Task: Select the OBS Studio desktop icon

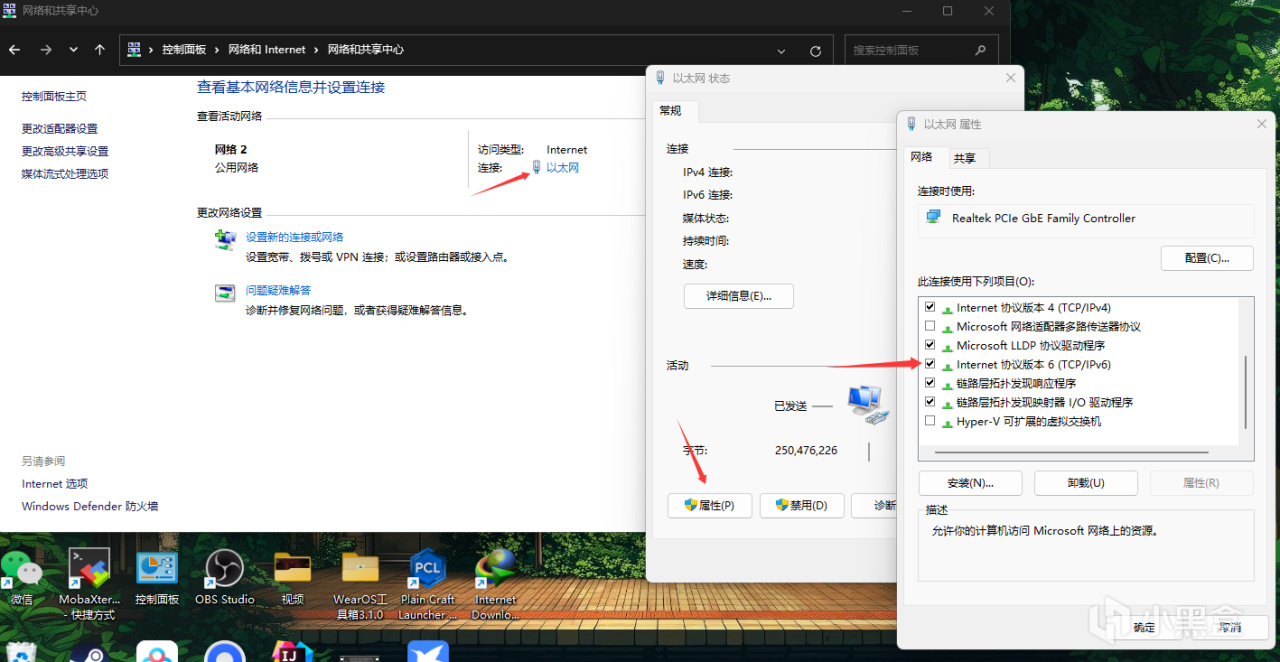Action: 224,577
